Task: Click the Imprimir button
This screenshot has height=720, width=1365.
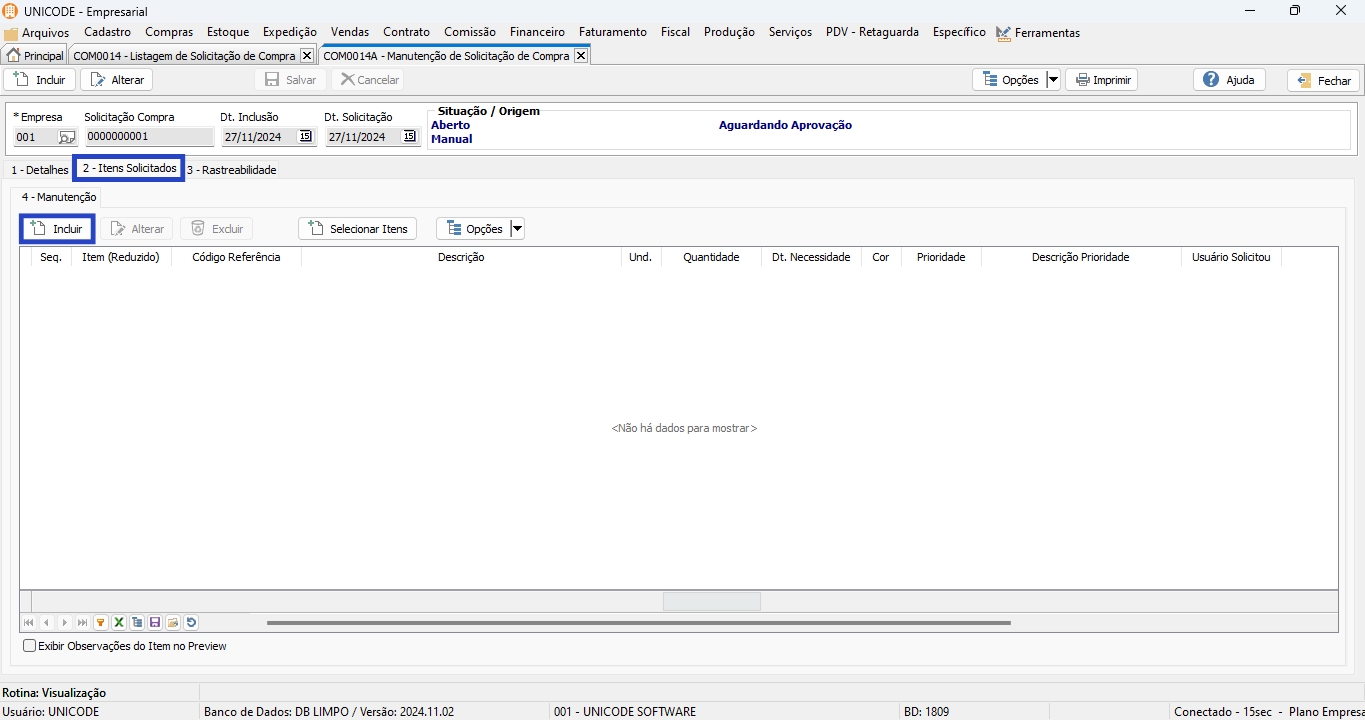Action: (1102, 80)
